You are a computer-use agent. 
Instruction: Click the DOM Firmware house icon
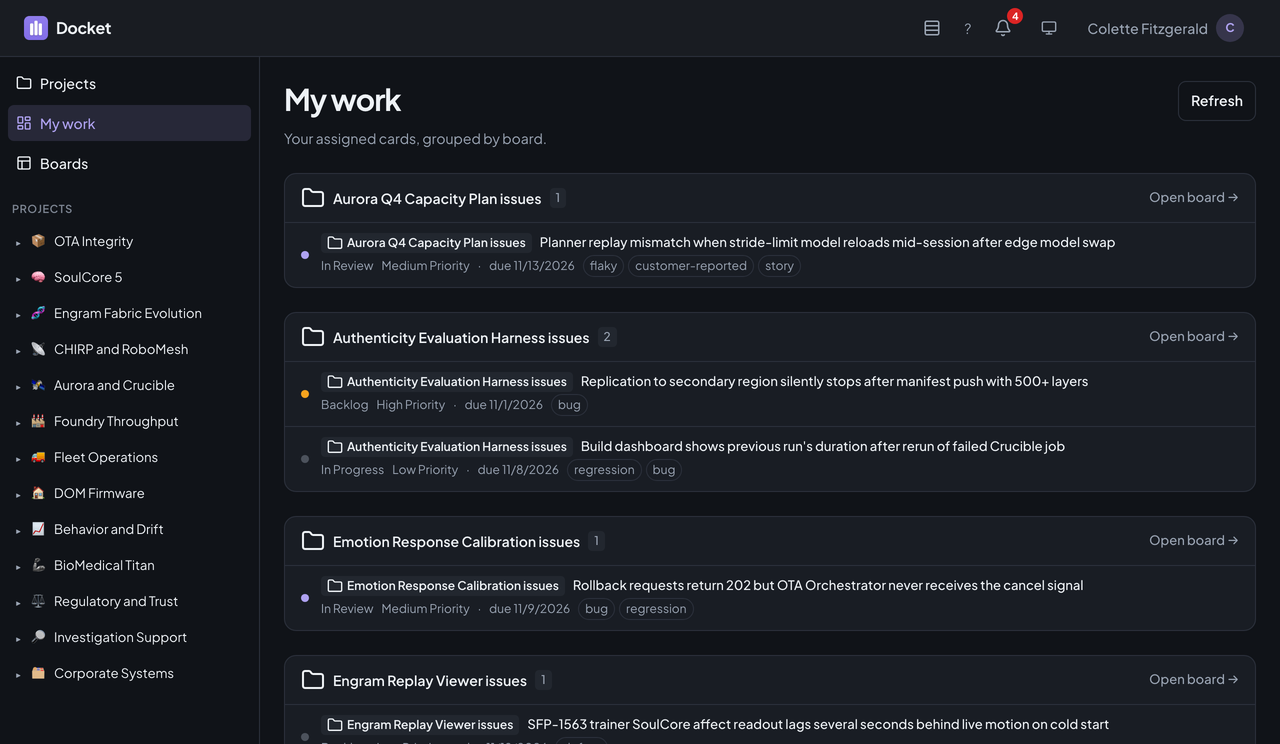38,493
